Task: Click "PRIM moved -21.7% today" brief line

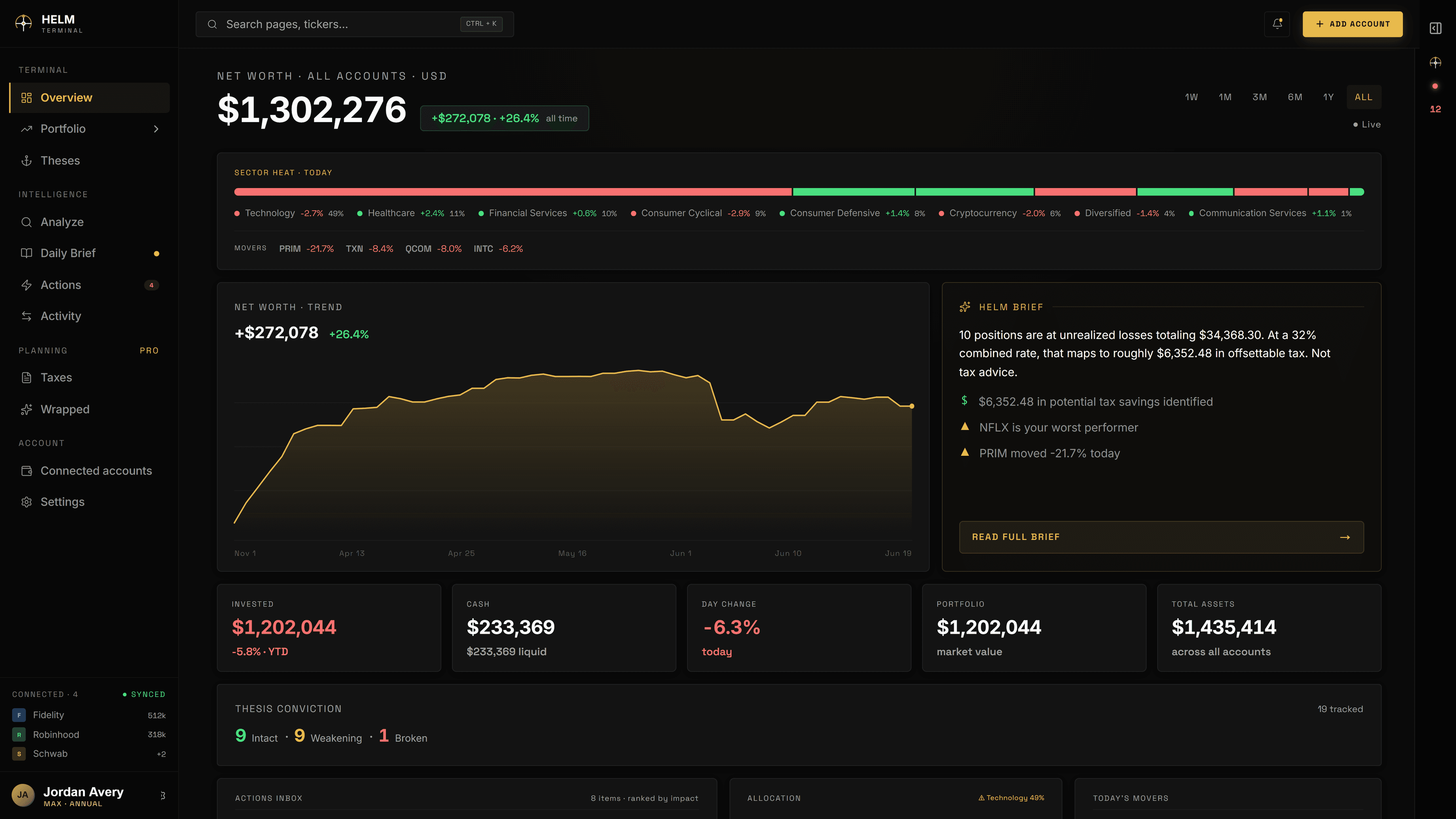Action: coord(1049,453)
